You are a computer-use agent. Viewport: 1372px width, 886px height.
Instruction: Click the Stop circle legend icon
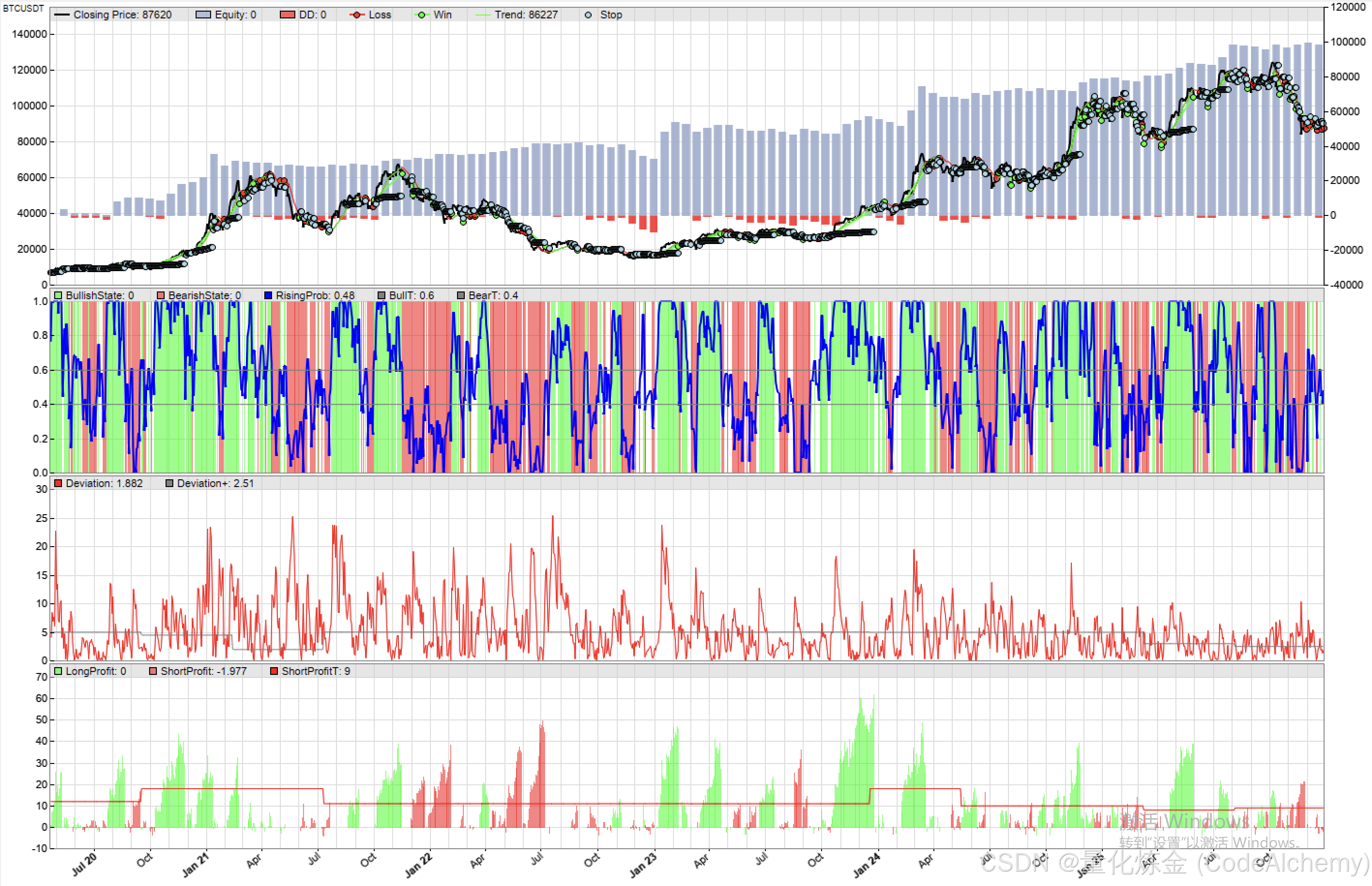click(x=588, y=15)
